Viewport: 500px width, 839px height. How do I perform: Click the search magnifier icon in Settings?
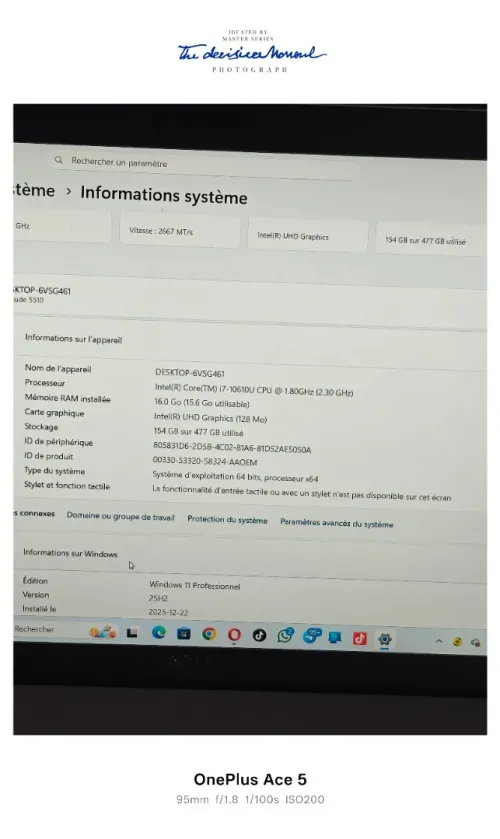coord(59,159)
